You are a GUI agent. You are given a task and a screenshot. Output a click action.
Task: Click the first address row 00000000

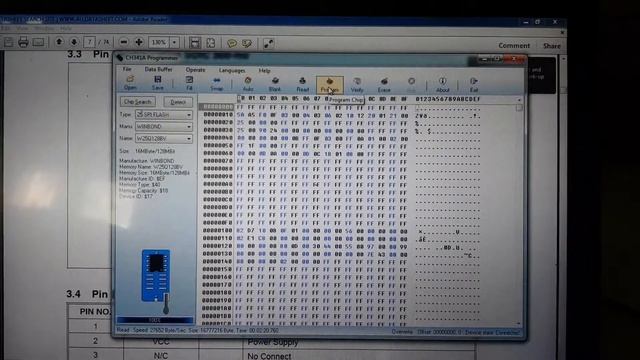217,107
